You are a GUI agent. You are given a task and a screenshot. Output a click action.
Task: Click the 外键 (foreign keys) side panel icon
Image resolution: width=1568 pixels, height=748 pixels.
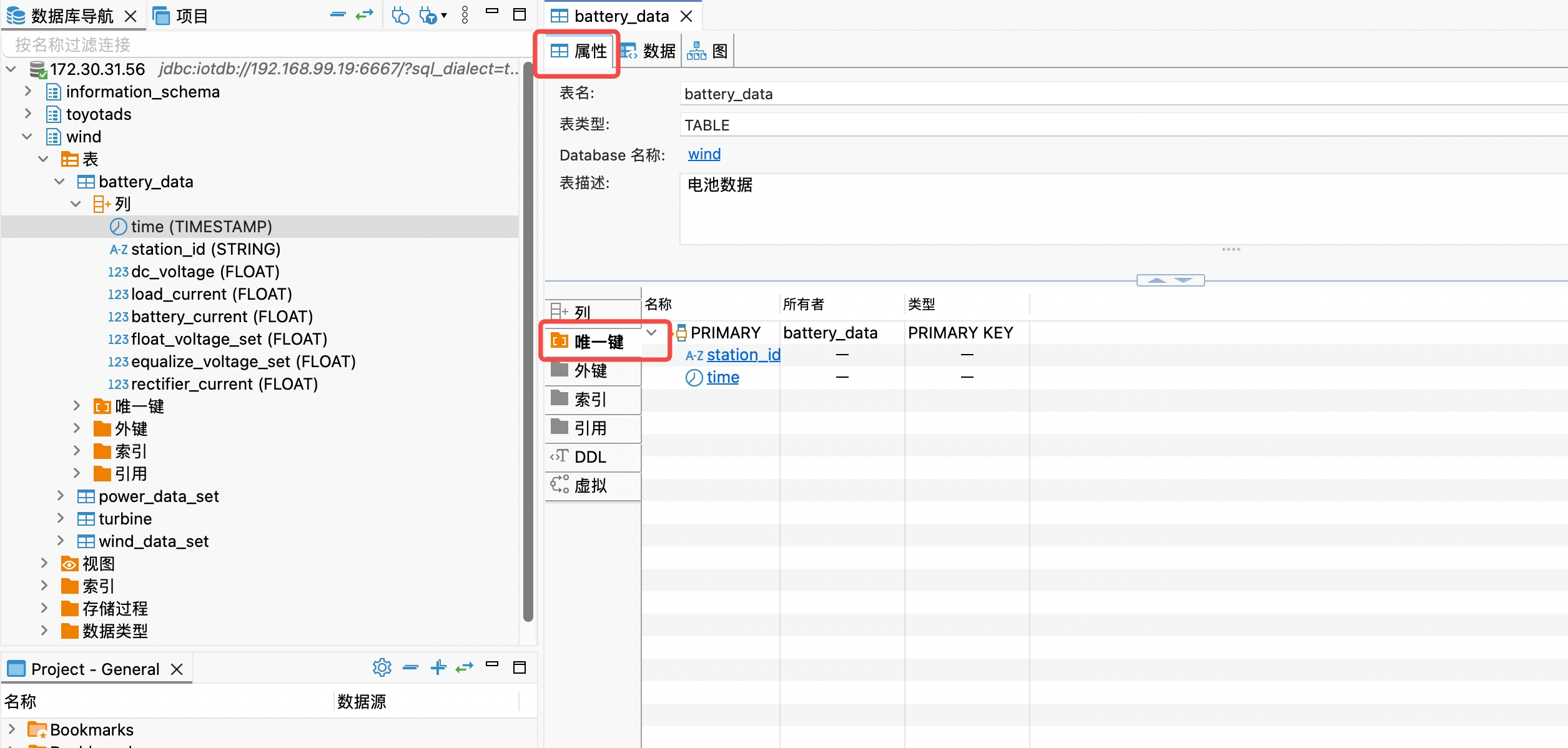tap(589, 370)
